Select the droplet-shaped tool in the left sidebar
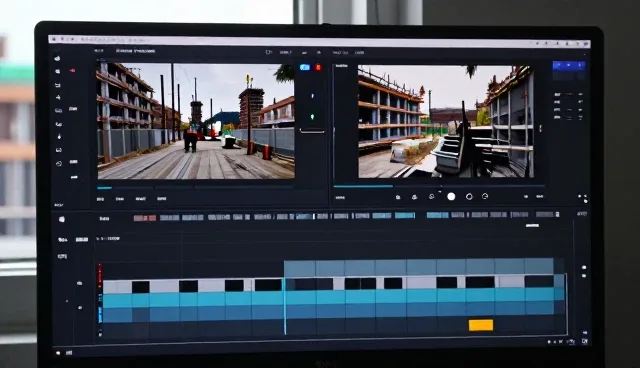 click(59, 136)
